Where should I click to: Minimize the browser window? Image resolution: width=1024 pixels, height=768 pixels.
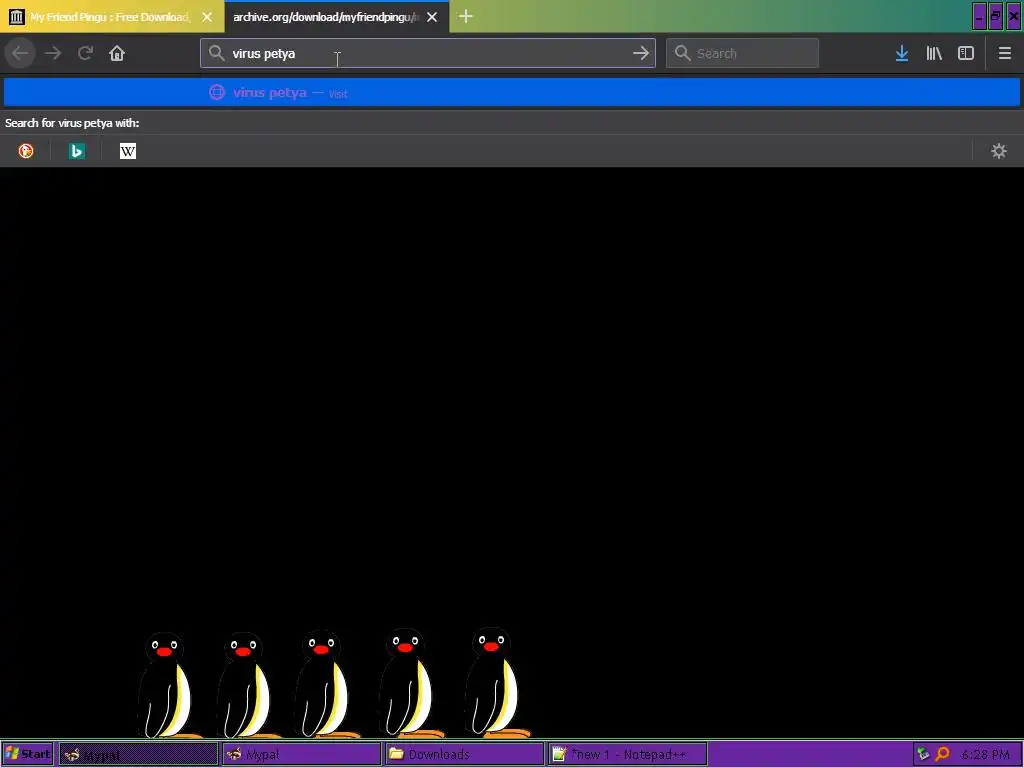pyautogui.click(x=979, y=16)
